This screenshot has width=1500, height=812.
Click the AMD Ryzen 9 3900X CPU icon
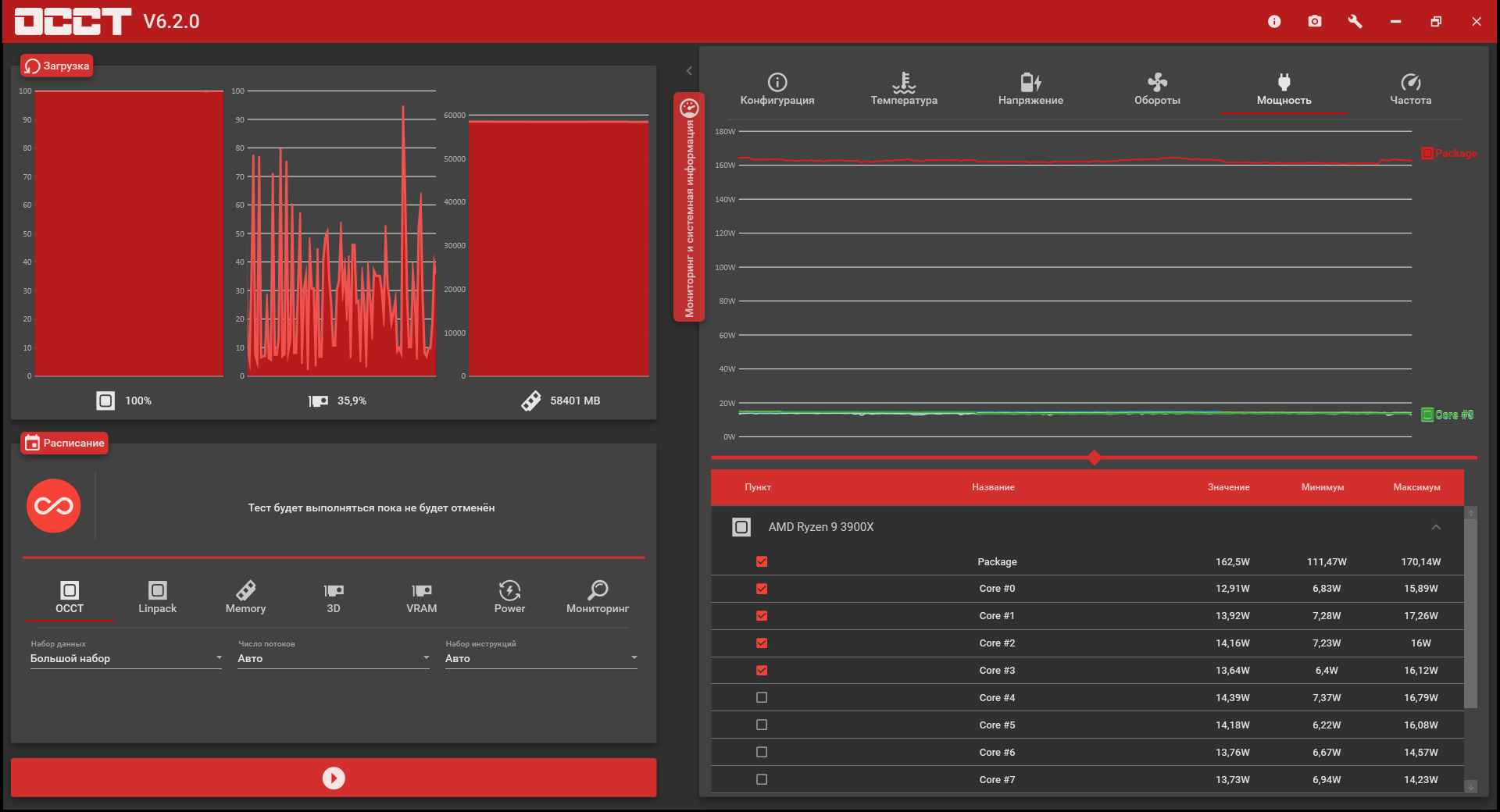pos(741,527)
